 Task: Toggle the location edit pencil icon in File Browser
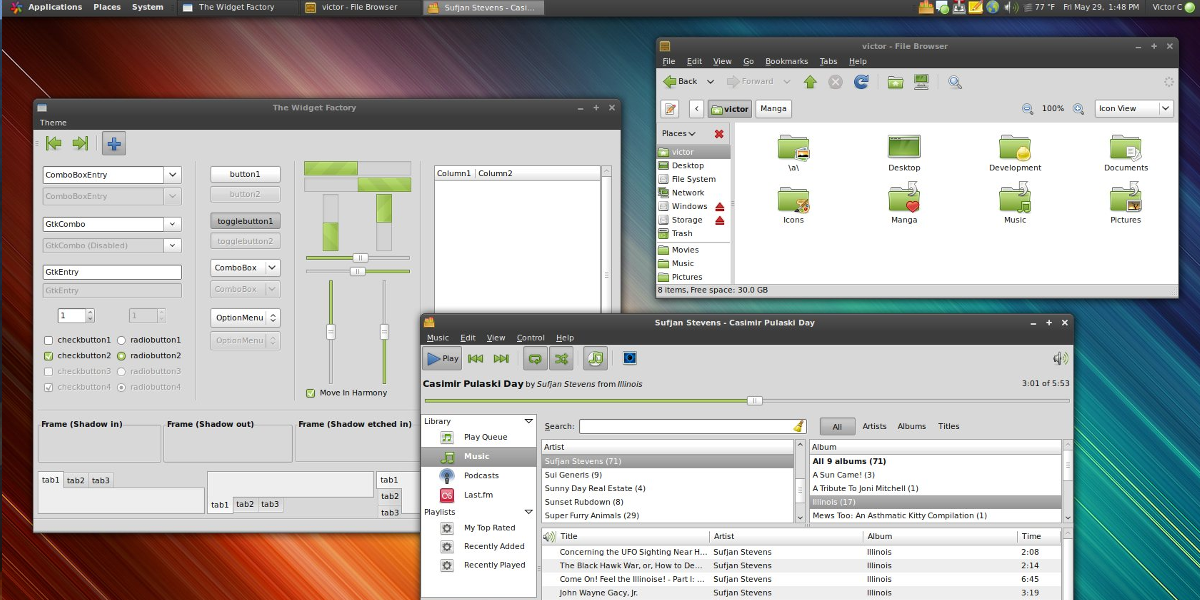671,108
